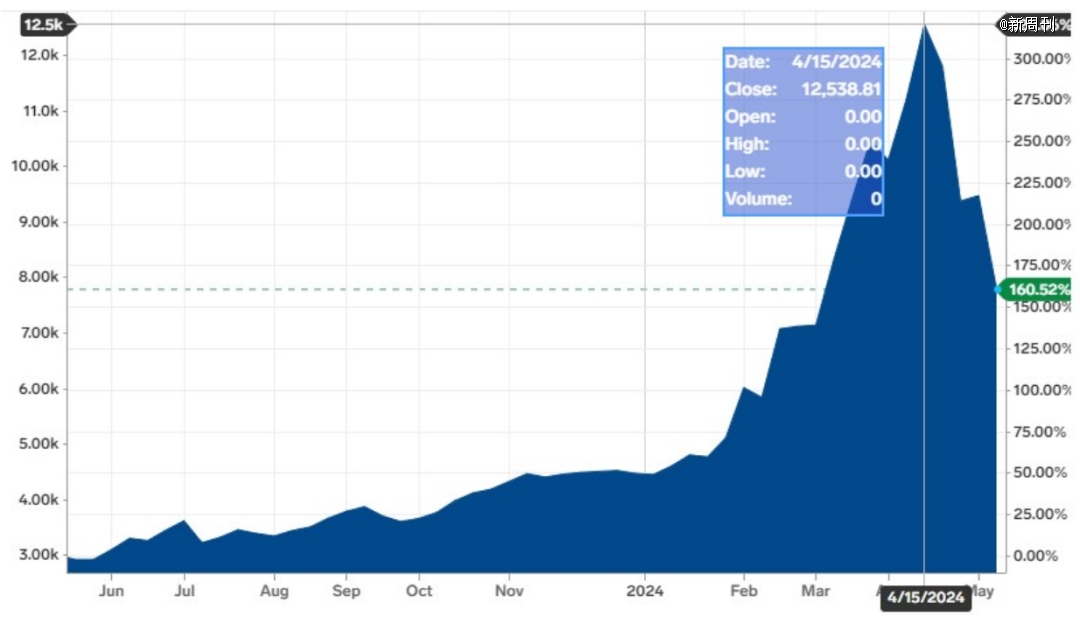The width and height of the screenshot is (1080, 630).
Task: Click the 新周刊 watermark in the top corner
Action: tap(1030, 24)
